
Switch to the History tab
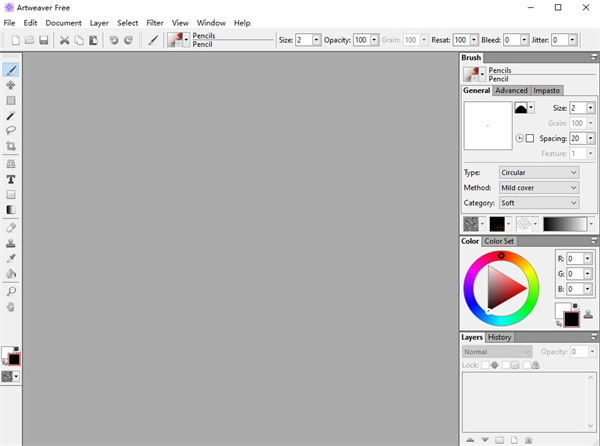(499, 338)
